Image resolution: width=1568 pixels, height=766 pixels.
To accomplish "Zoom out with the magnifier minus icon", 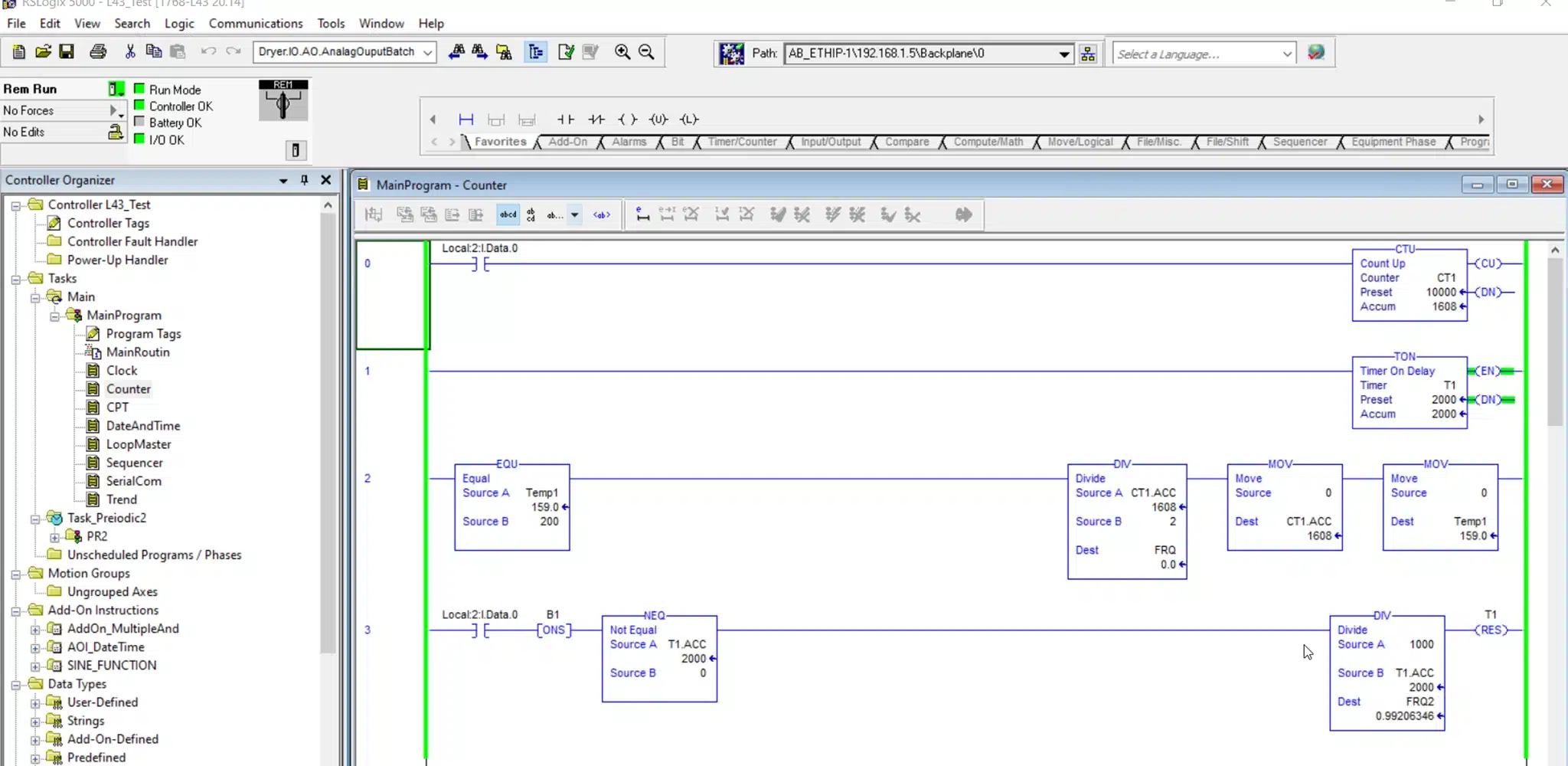I will [x=646, y=52].
